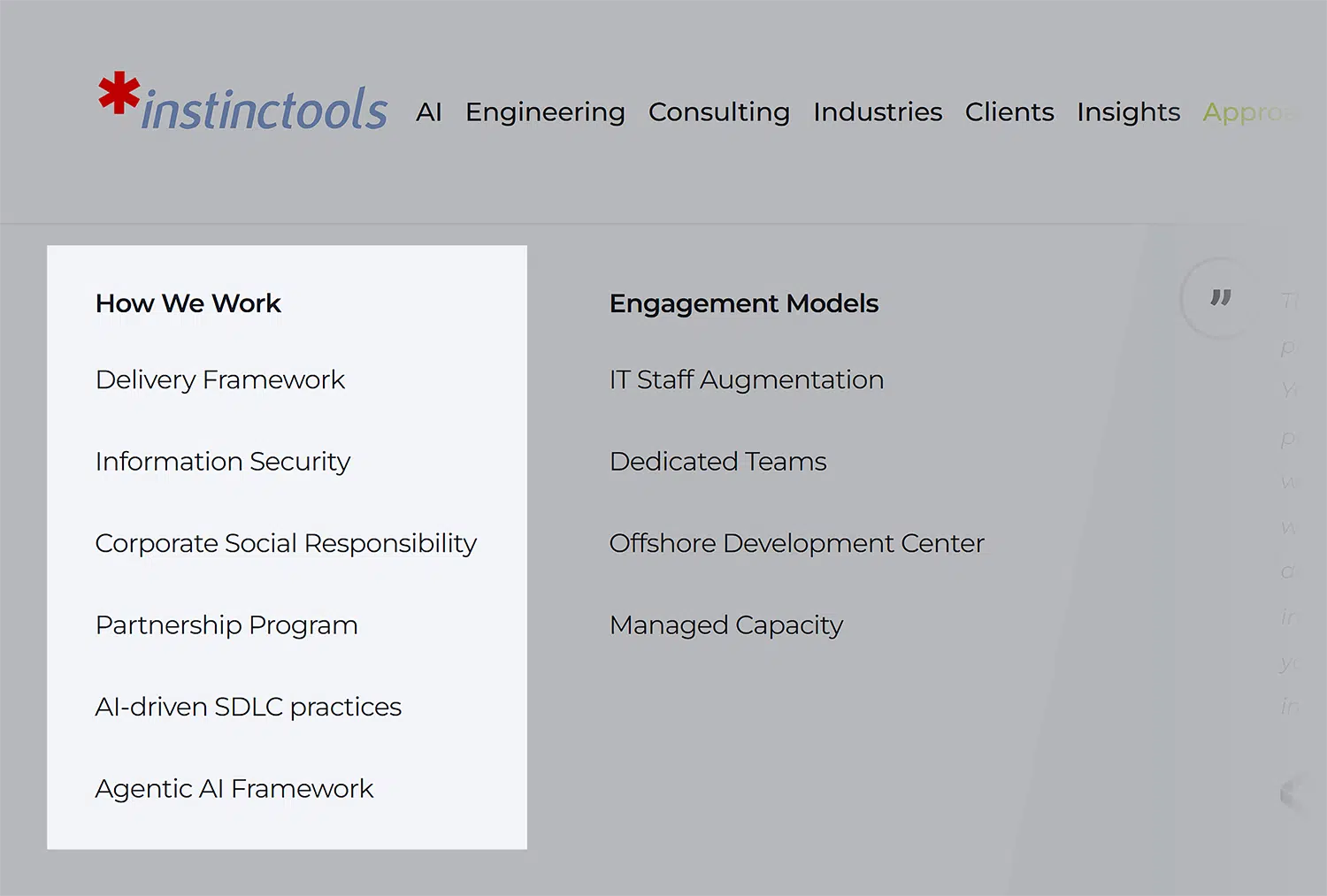Open IT Staff Augmentation page
The image size is (1327, 896).
click(747, 379)
